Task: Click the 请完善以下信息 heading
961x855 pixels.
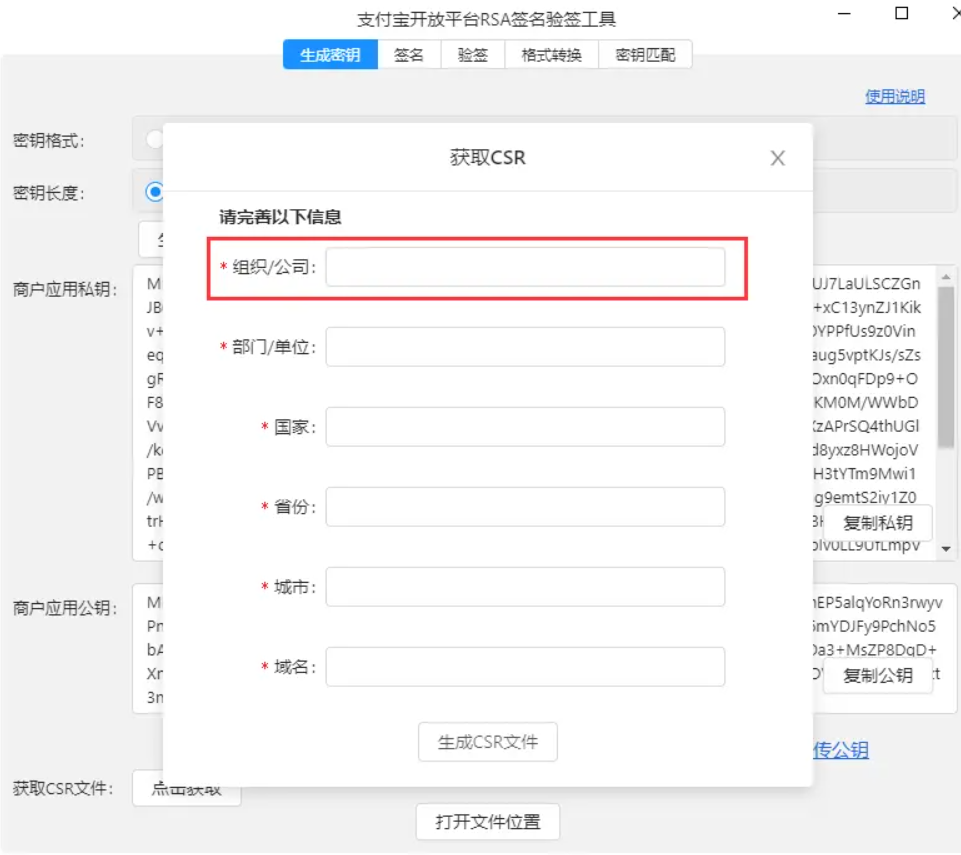Action: click(x=280, y=217)
